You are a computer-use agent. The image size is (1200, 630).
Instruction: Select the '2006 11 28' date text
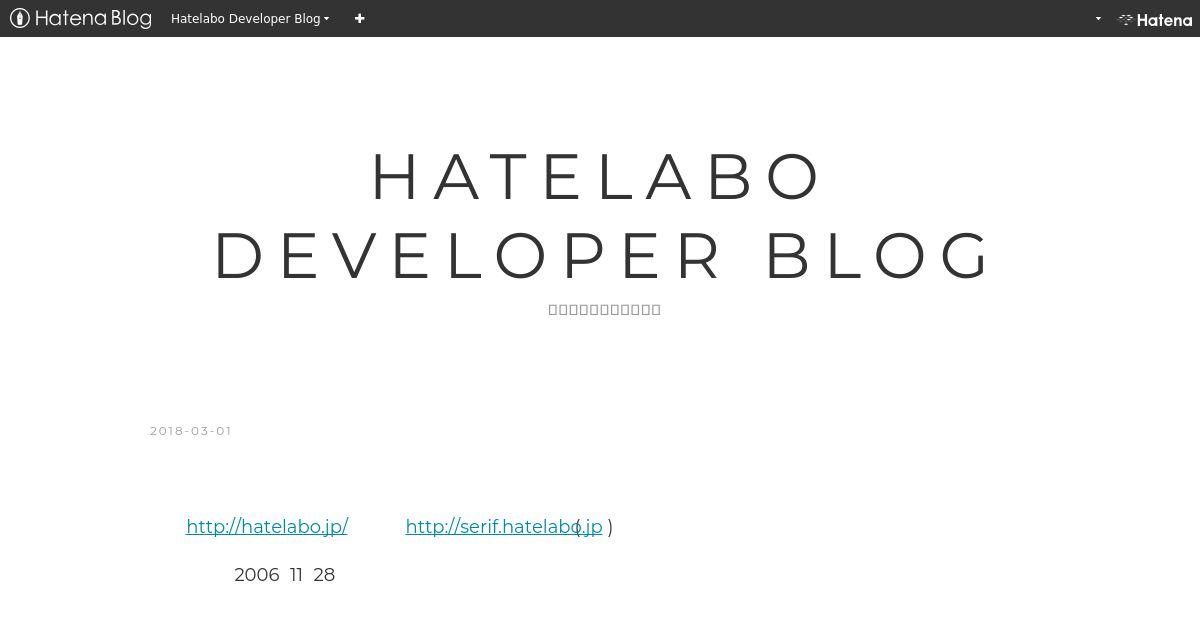(284, 574)
